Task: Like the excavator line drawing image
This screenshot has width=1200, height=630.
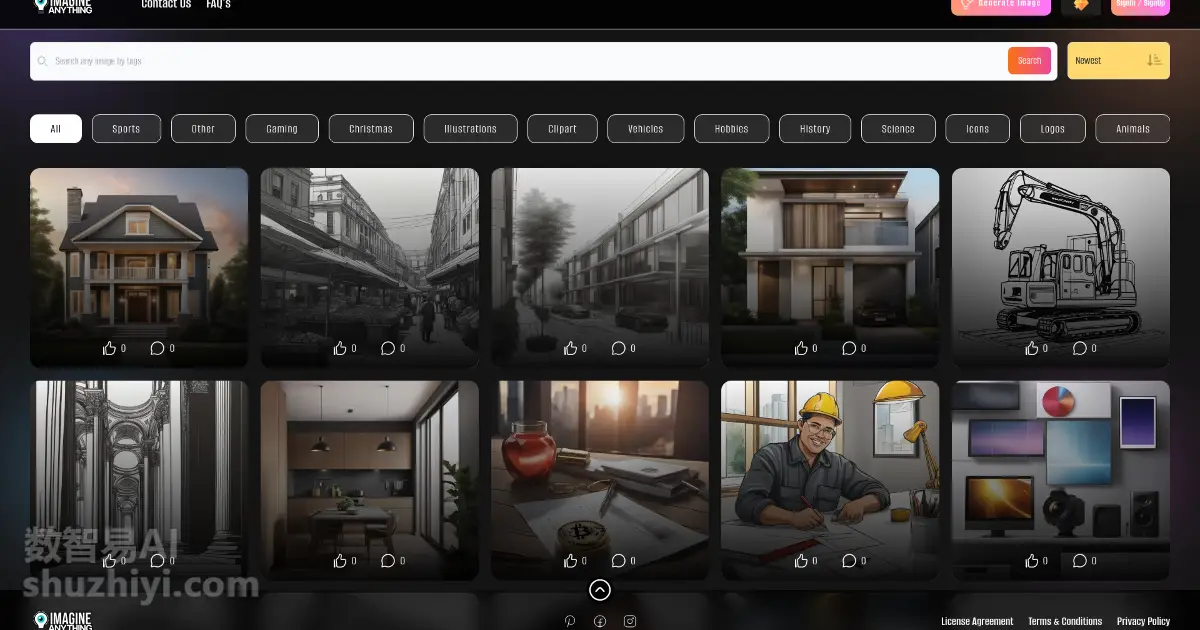Action: tap(1032, 348)
